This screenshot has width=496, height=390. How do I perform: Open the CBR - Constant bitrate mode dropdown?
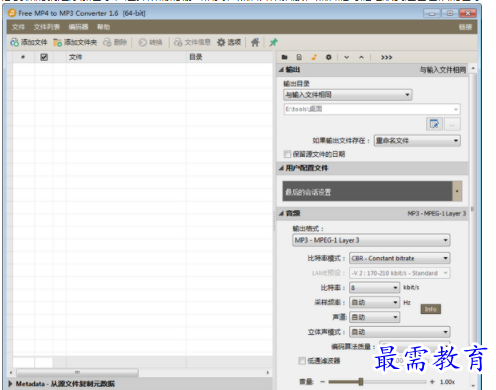pyautogui.click(x=400, y=258)
